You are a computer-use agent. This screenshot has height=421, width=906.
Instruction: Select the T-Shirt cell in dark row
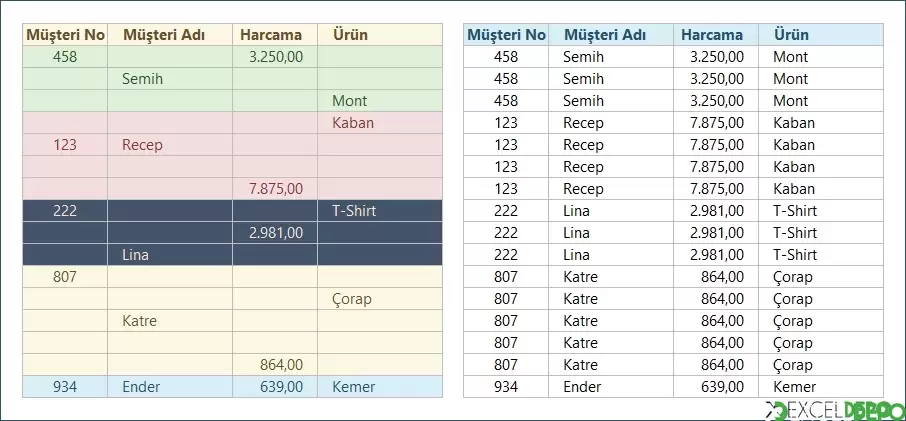(x=380, y=211)
